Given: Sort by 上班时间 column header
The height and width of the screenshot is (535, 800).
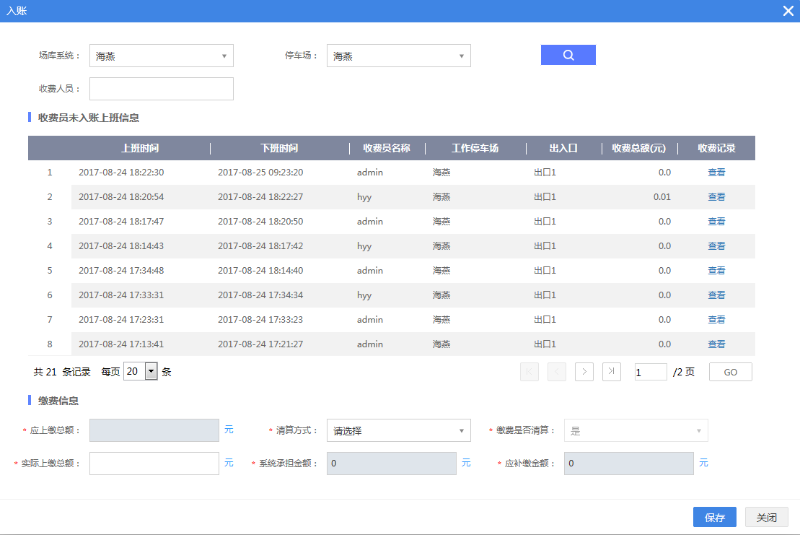Looking at the screenshot, I should pos(140,148).
